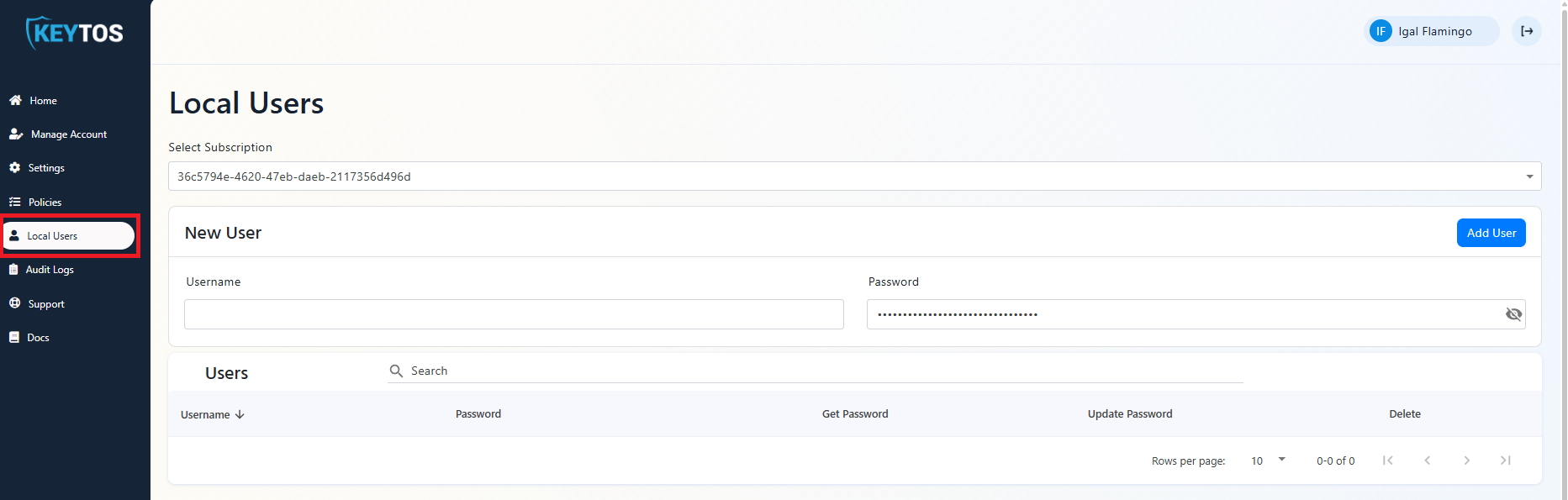Viewport: 1568px width, 500px height.
Task: Expand the Select Subscription dropdown
Action: [1528, 176]
